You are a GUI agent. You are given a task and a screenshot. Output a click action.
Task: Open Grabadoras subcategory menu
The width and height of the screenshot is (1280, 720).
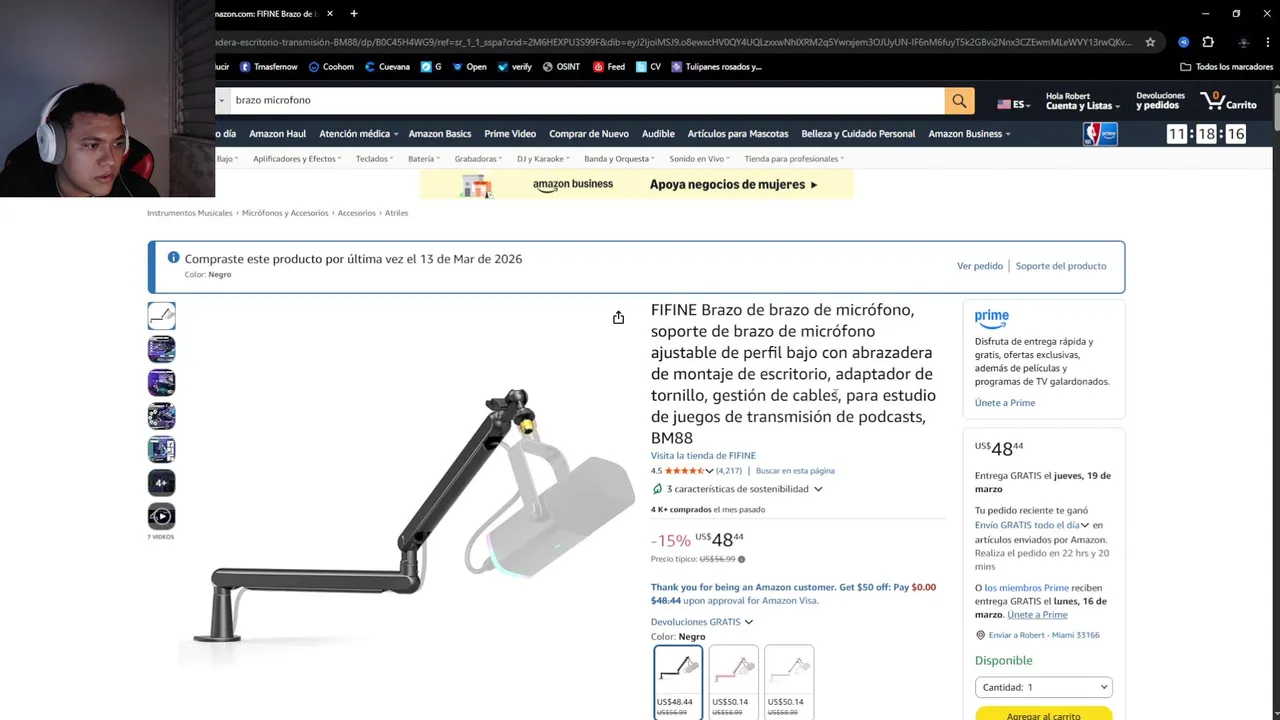coord(478,159)
